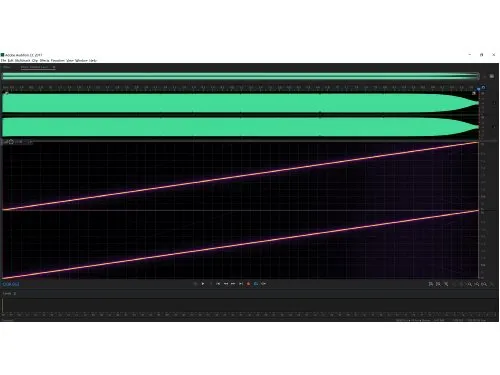Open the Multitrack menu
This screenshot has height=375, width=500.
23,60
